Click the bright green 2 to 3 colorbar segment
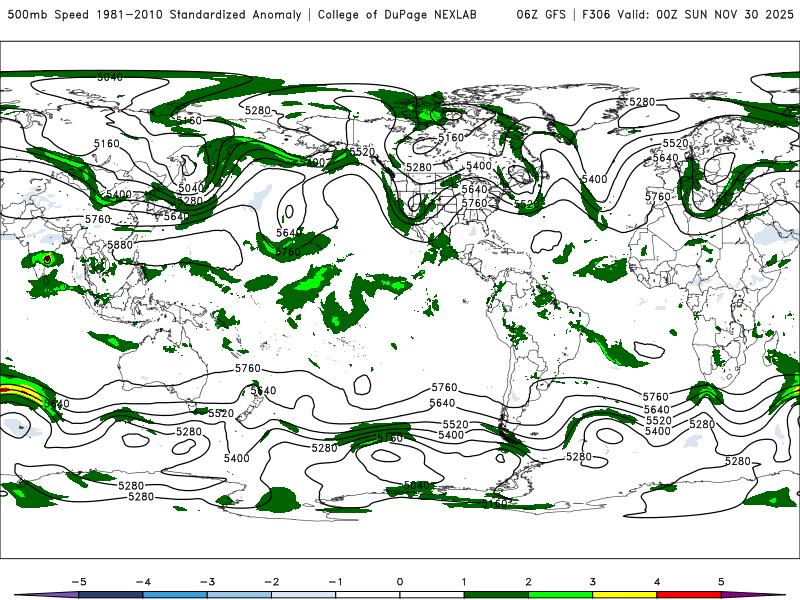 (560, 595)
